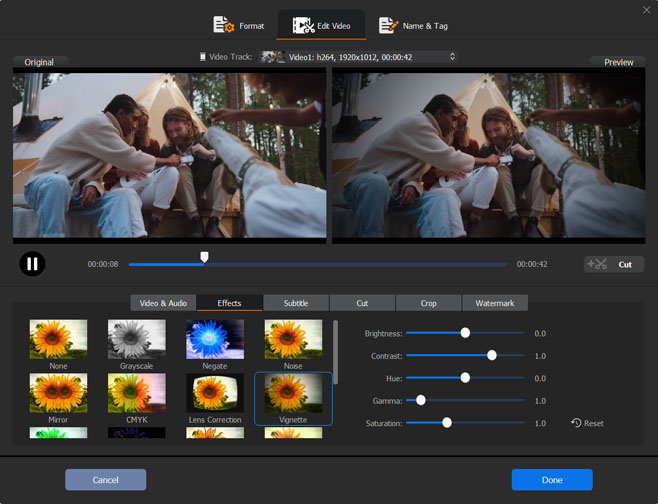Image resolution: width=658 pixels, height=504 pixels.
Task: Switch to the Subtitle tab
Action: pyautogui.click(x=295, y=303)
